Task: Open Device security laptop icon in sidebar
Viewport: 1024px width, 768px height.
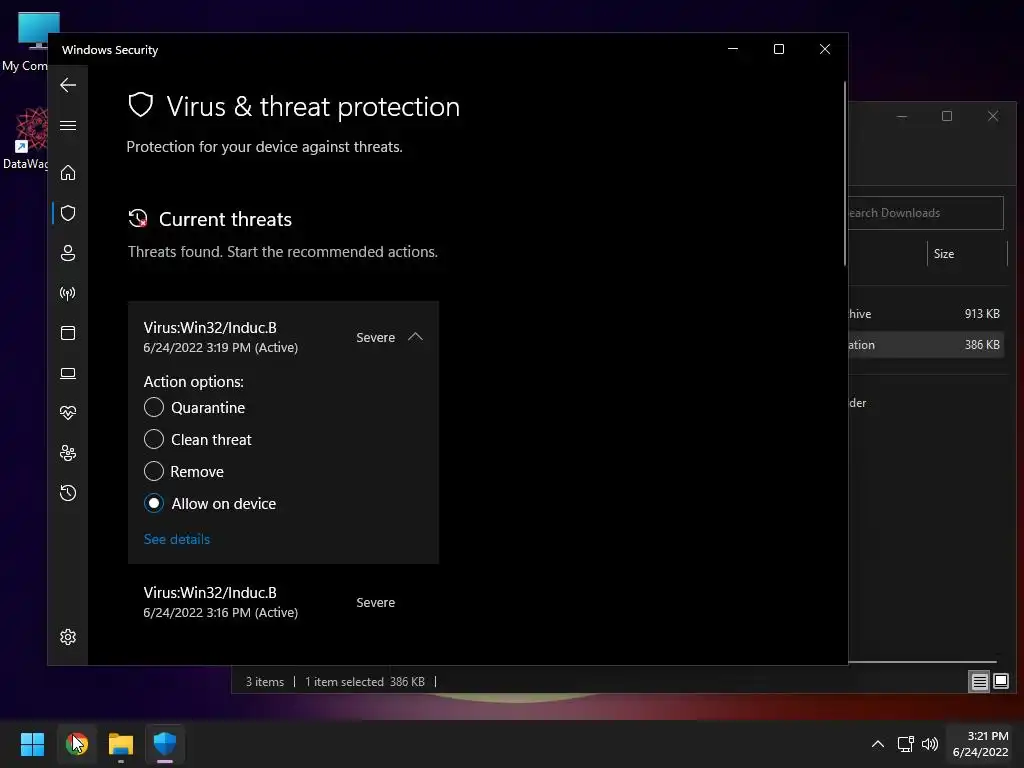Action: (68, 373)
